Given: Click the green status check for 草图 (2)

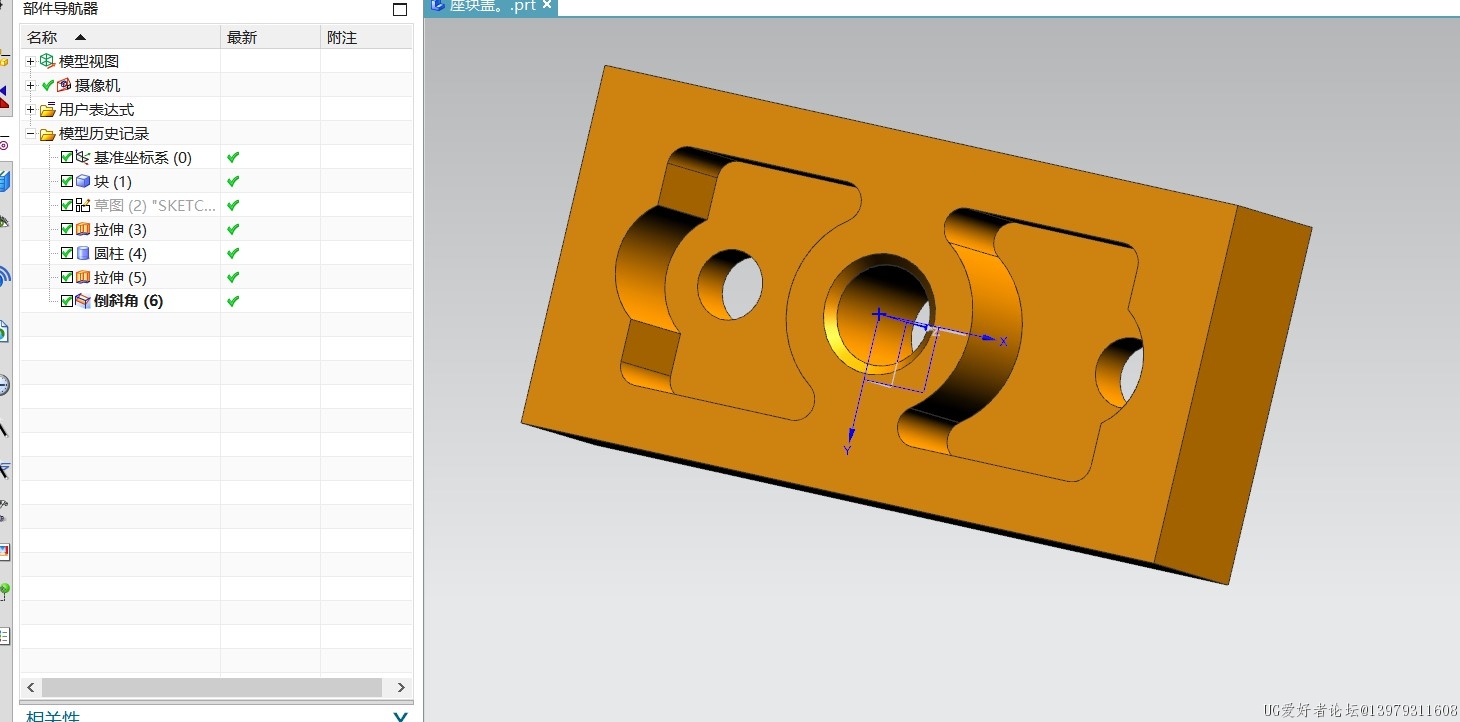Looking at the screenshot, I should (x=233, y=205).
